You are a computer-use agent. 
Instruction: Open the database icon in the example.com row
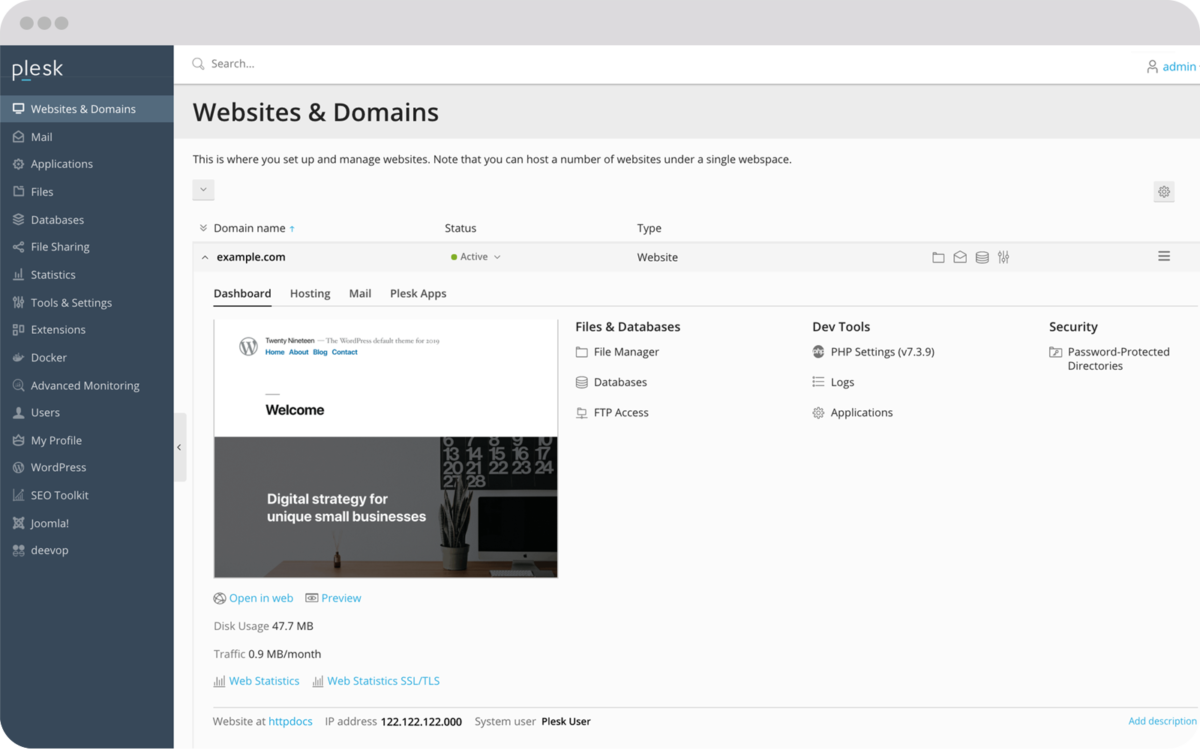(981, 257)
